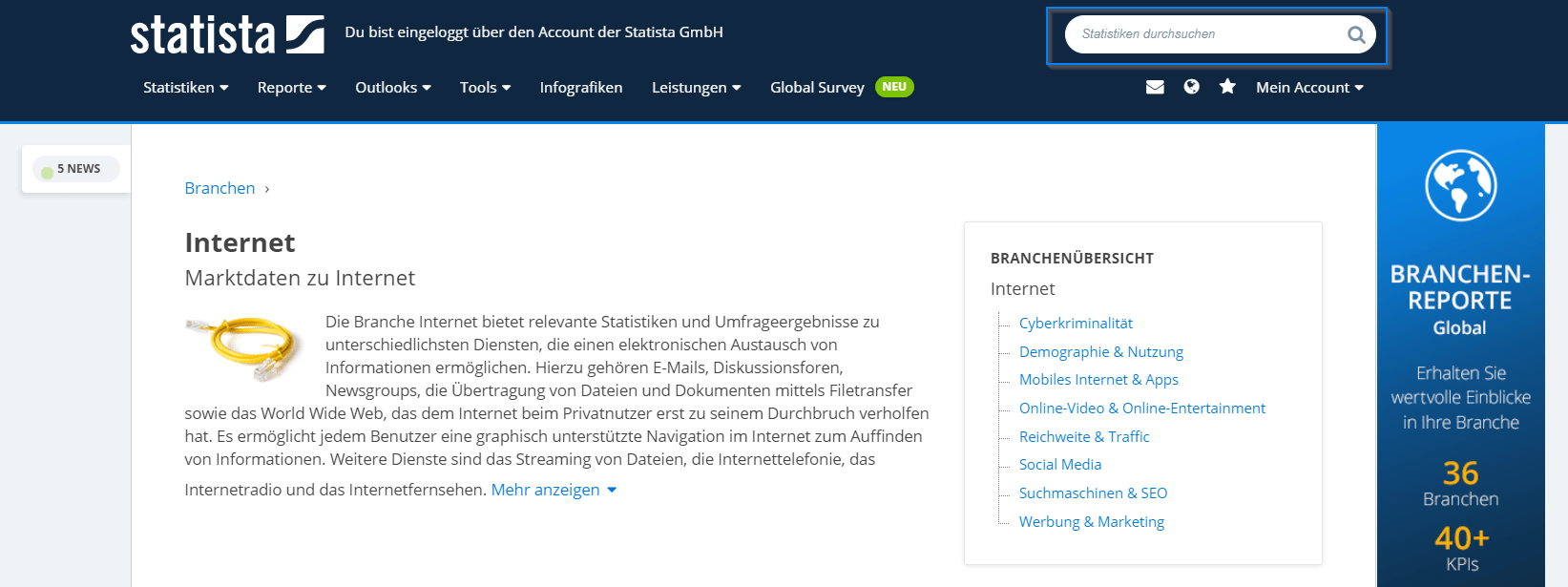The width and height of the screenshot is (1568, 587).
Task: Click Internet label in Branchenübersicht
Action: click(x=1022, y=288)
